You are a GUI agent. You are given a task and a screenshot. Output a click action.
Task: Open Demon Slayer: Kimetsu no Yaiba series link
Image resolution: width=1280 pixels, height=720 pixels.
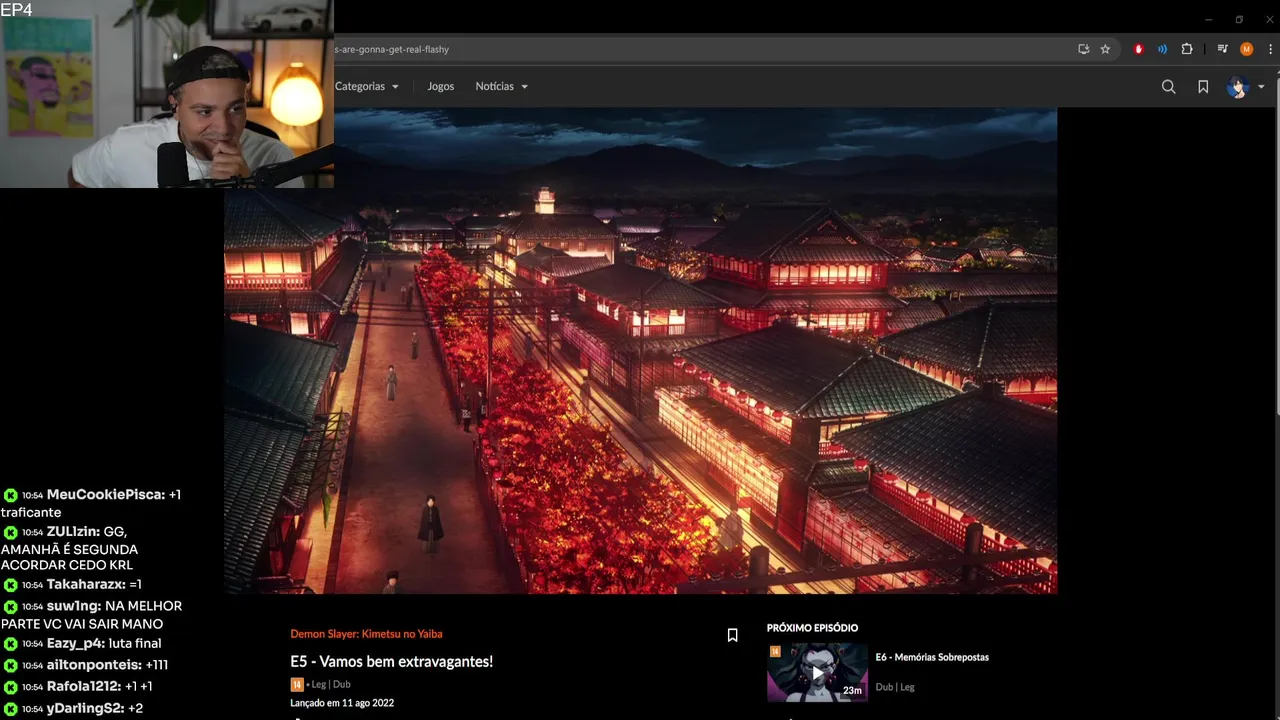click(x=366, y=634)
